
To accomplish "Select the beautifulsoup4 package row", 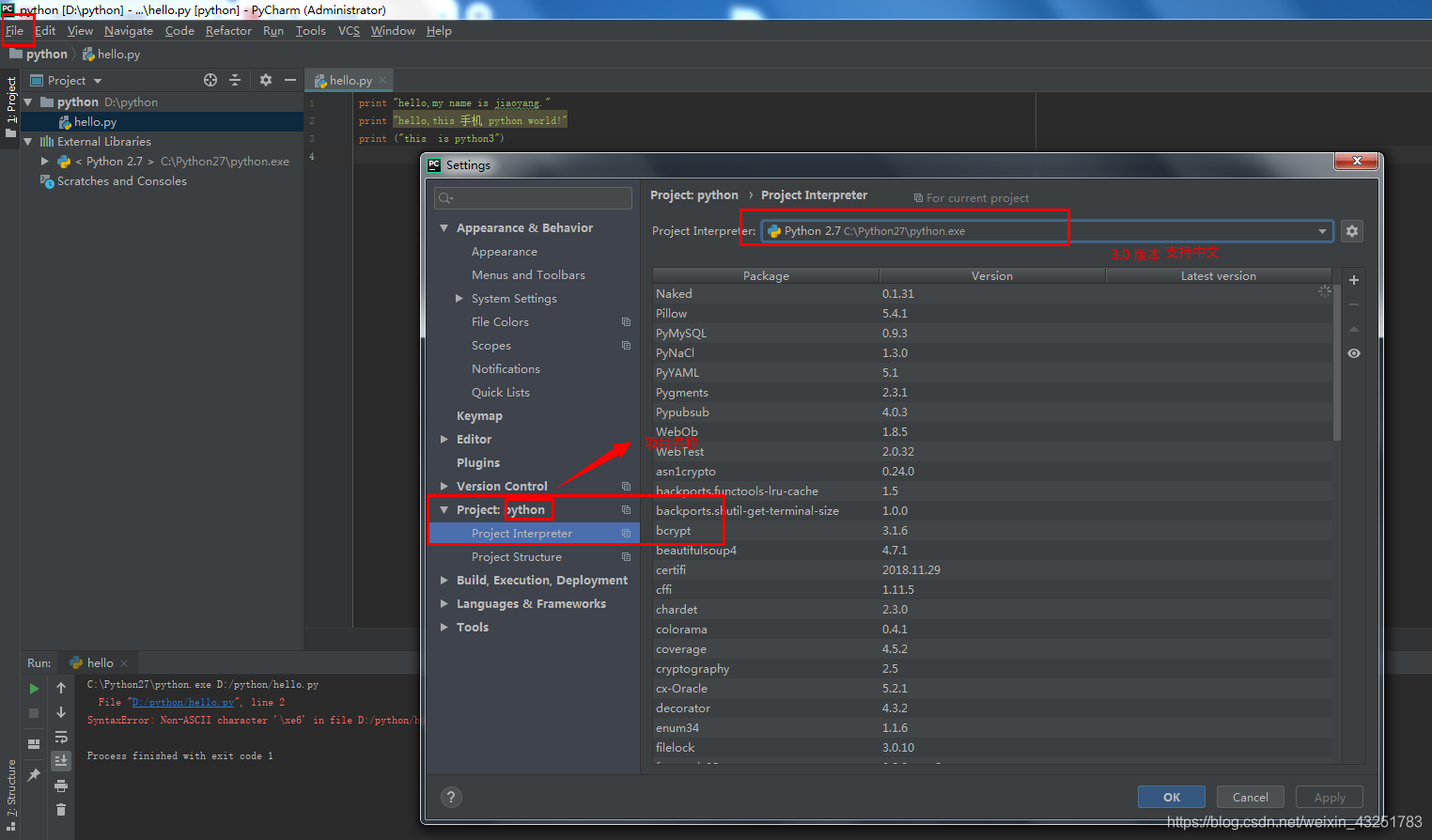I will click(992, 551).
